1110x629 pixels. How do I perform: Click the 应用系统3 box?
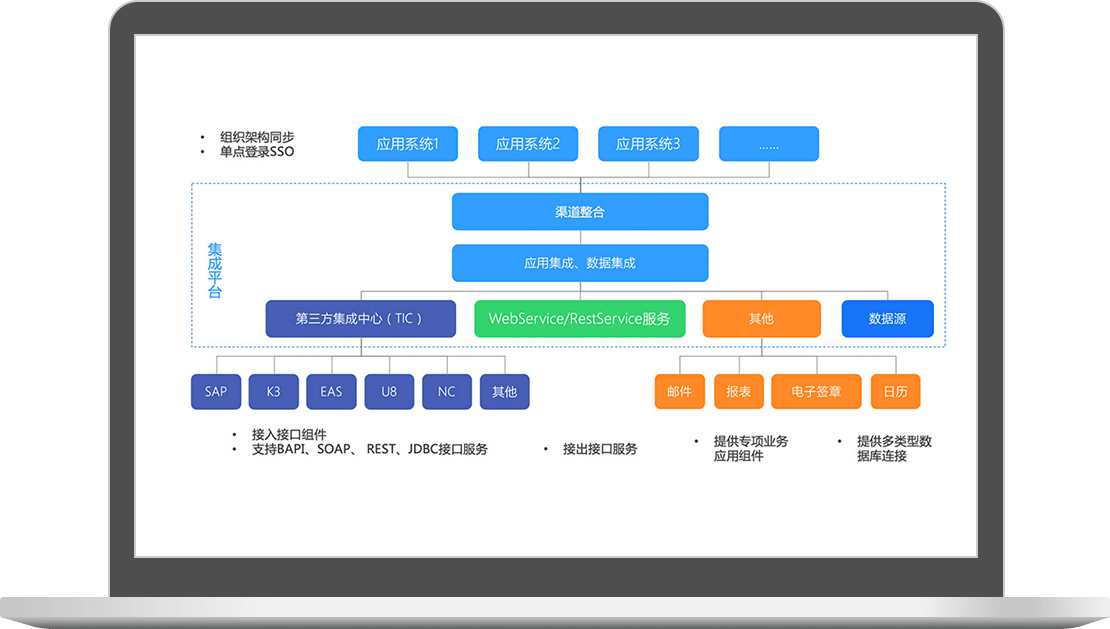click(x=648, y=144)
